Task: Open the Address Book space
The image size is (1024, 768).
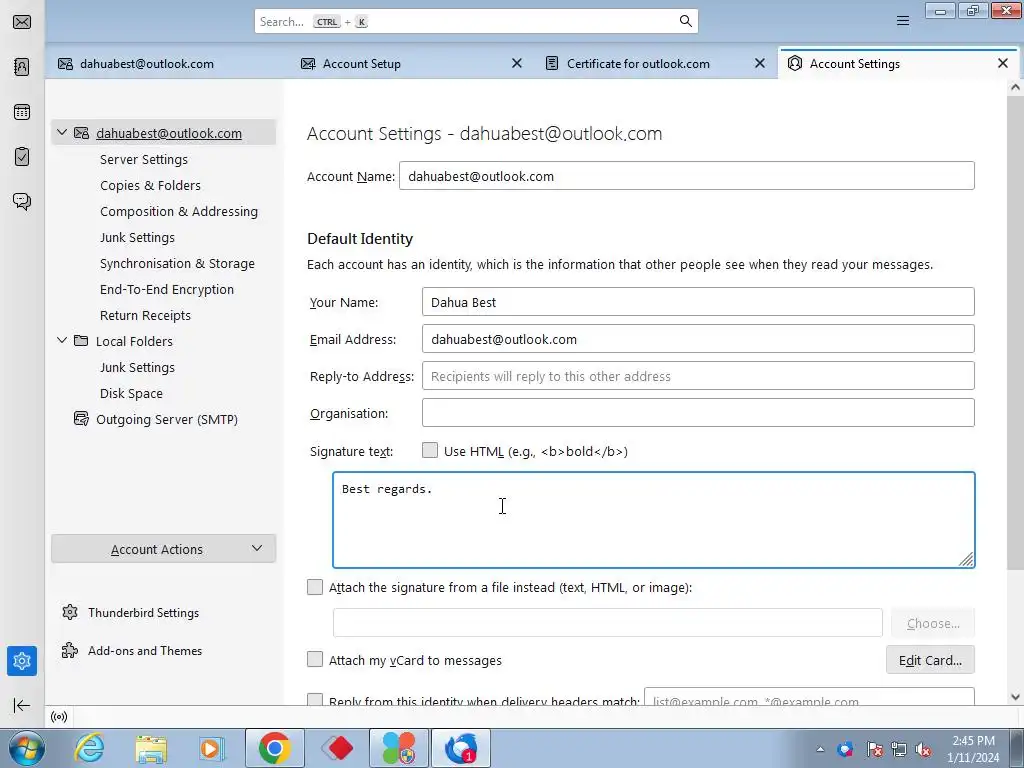Action: (x=22, y=67)
